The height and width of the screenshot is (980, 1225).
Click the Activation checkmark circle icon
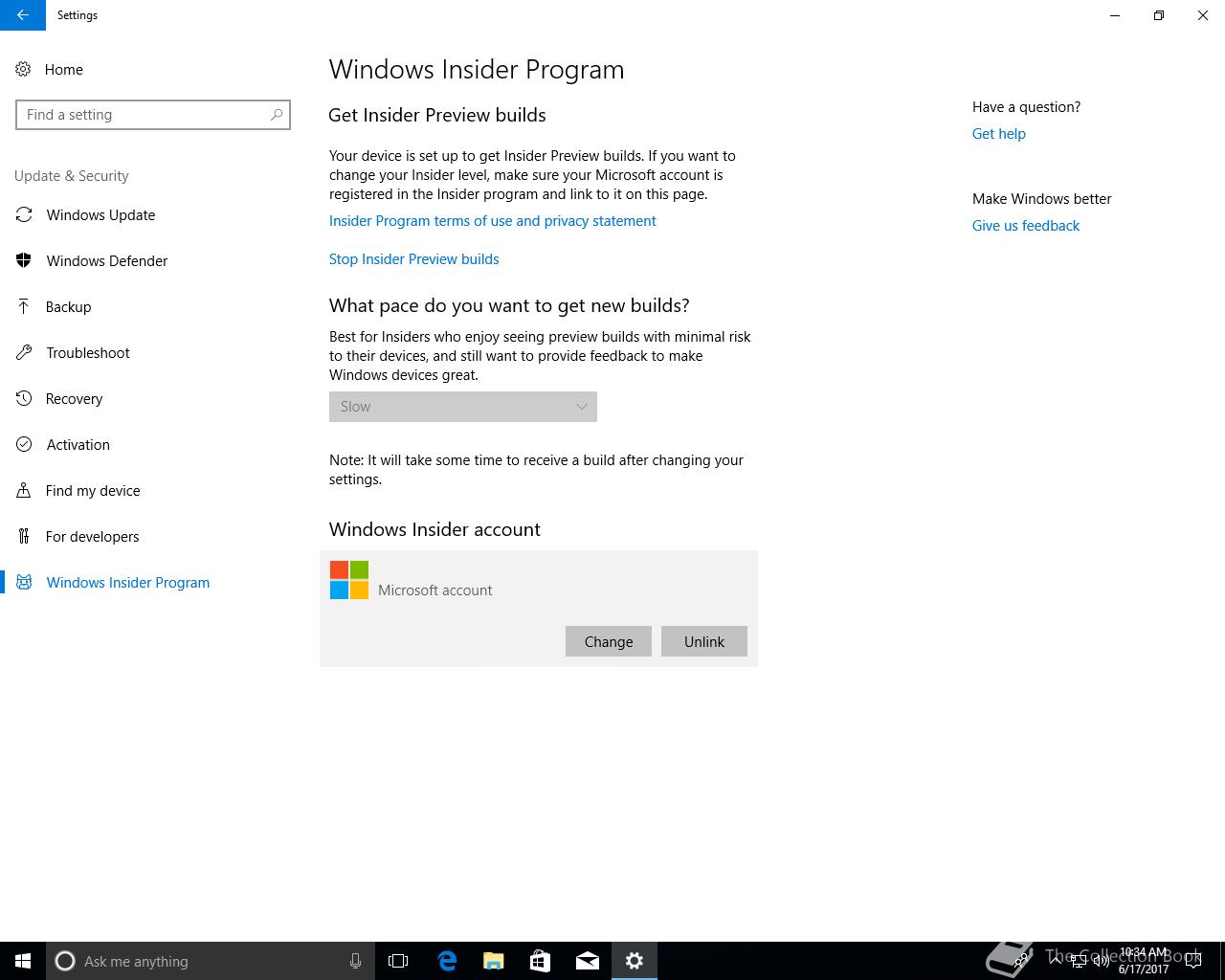(x=24, y=444)
